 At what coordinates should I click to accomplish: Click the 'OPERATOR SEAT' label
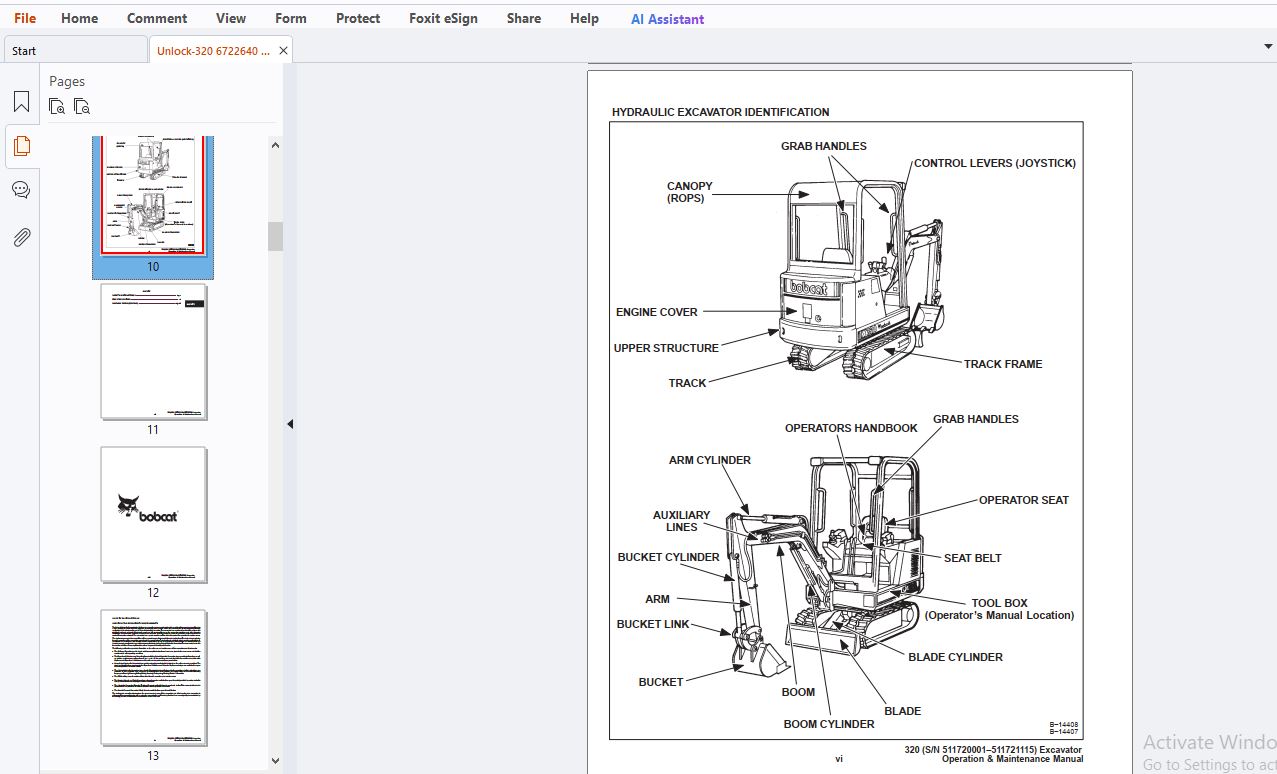pos(1024,500)
